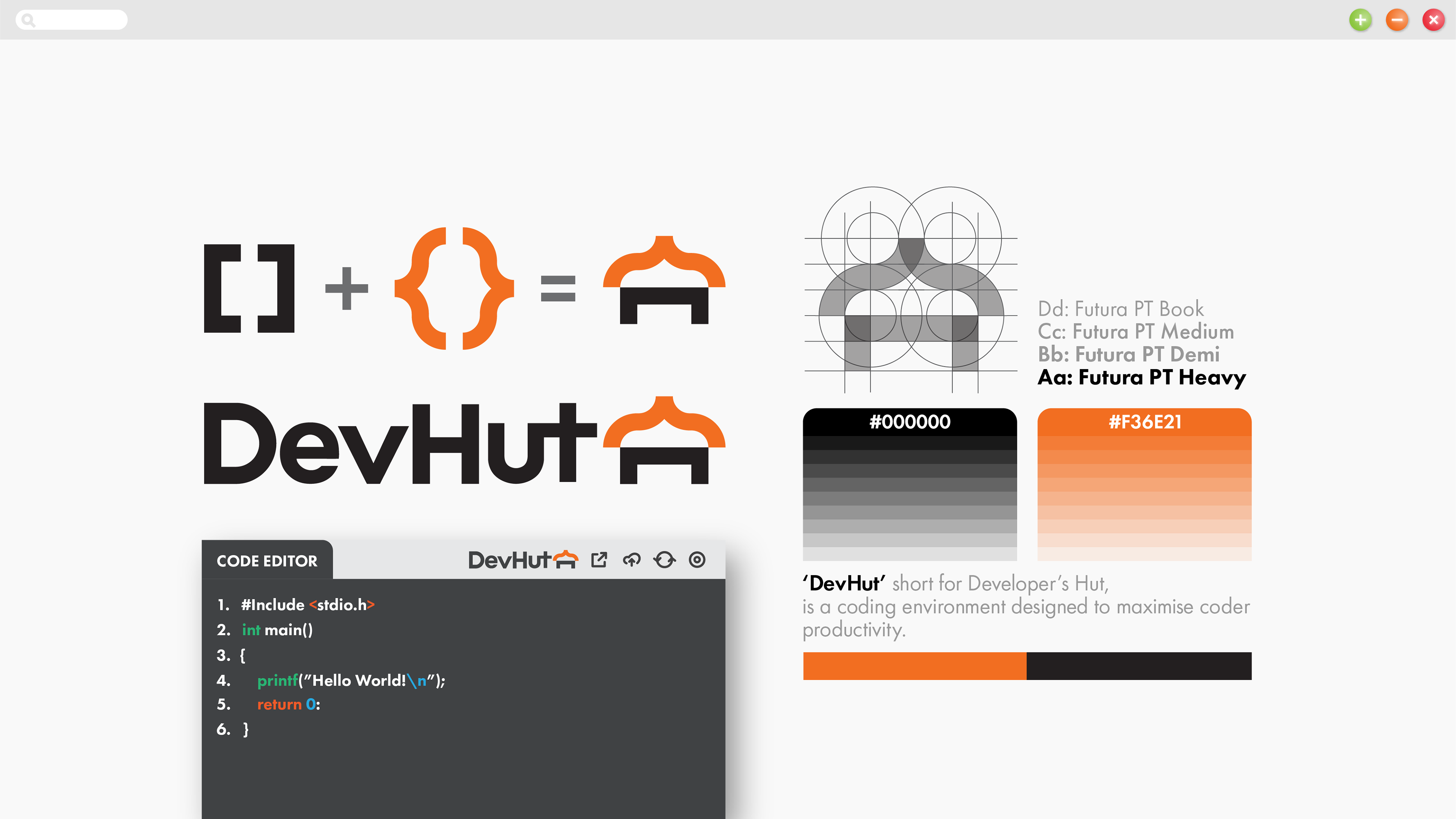Image resolution: width=1456 pixels, height=819 pixels.
Task: Click the orange minus window button
Action: [x=1396, y=20]
